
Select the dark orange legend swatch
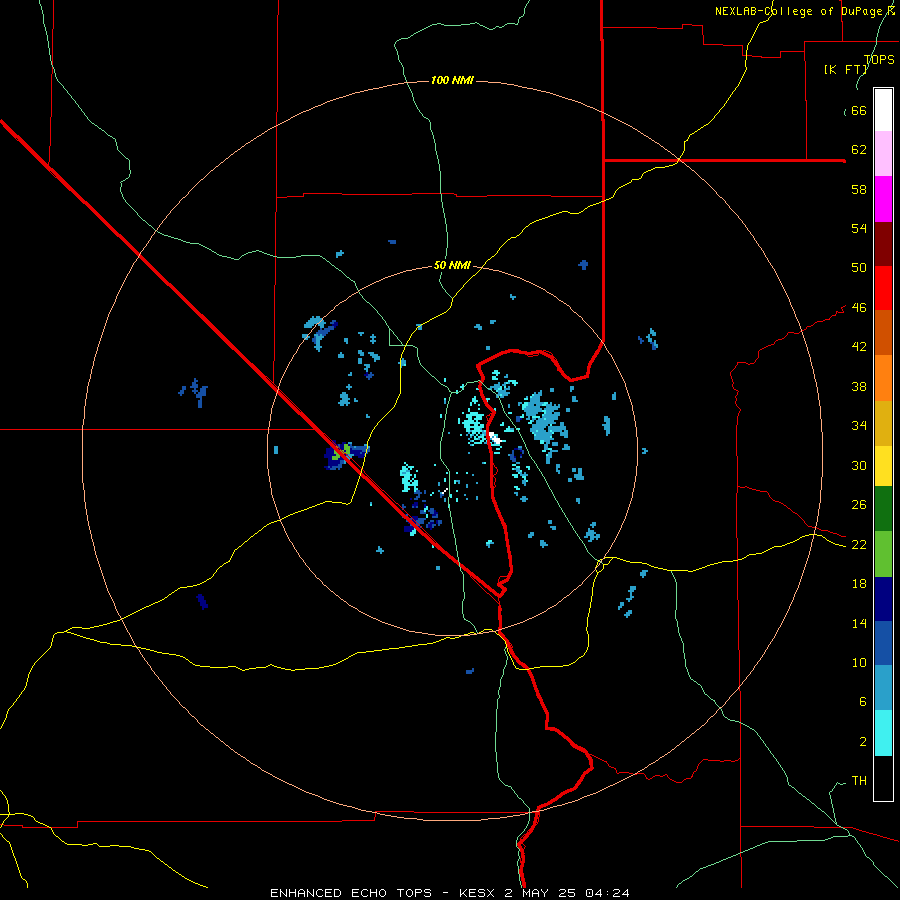coord(883,332)
